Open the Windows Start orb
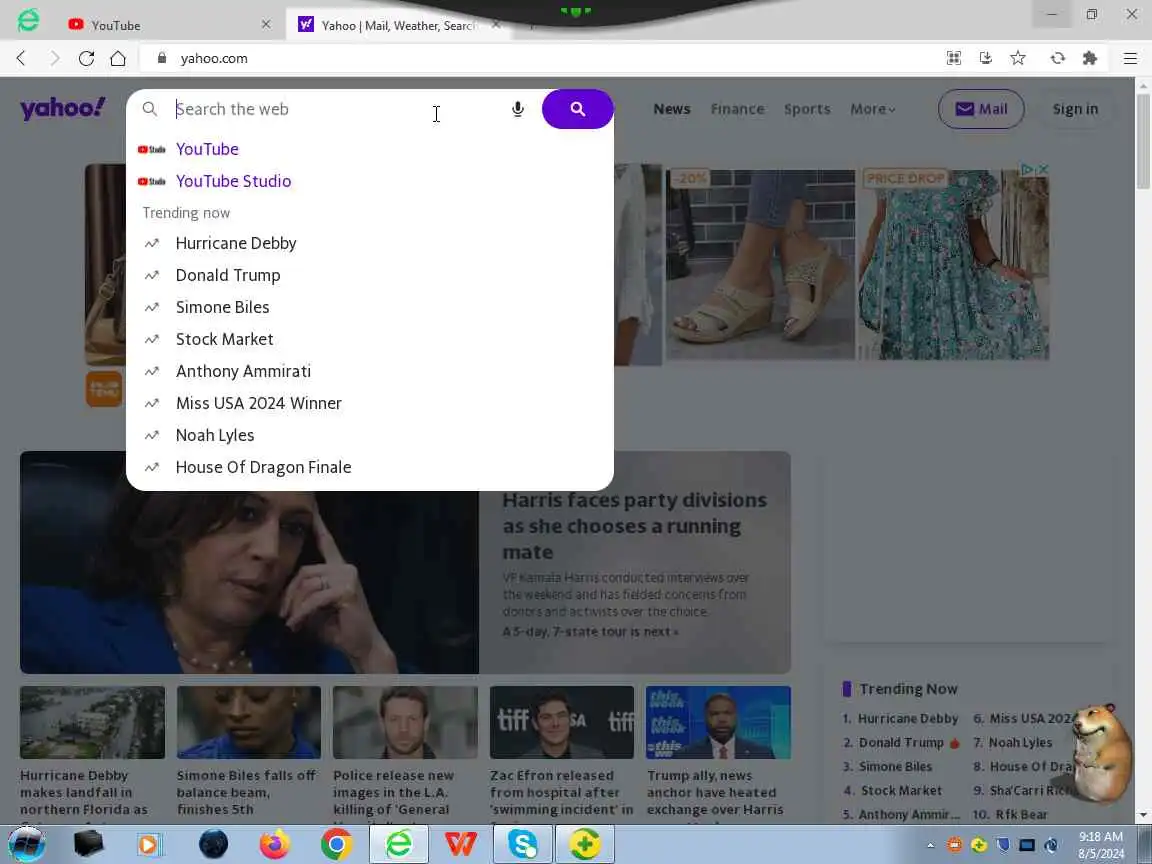Image resolution: width=1152 pixels, height=864 pixels. (26, 844)
